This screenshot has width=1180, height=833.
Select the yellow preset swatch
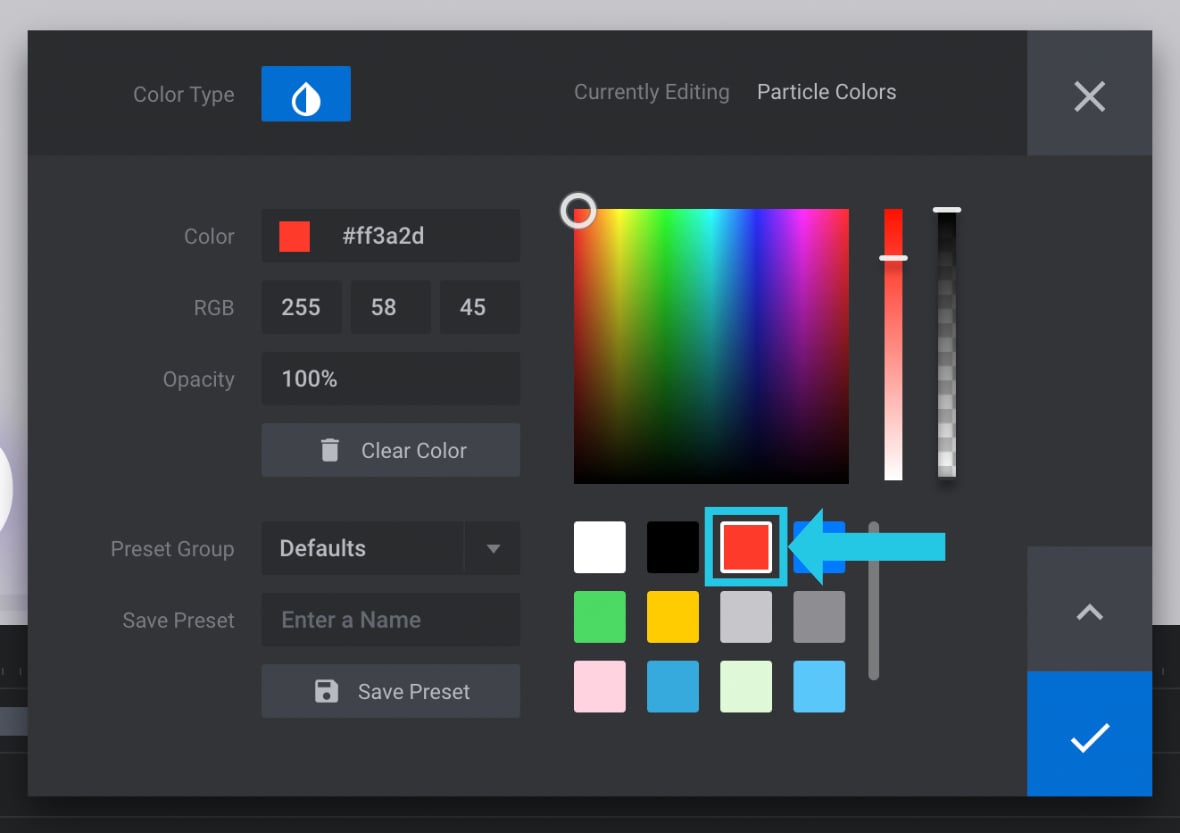coord(673,617)
